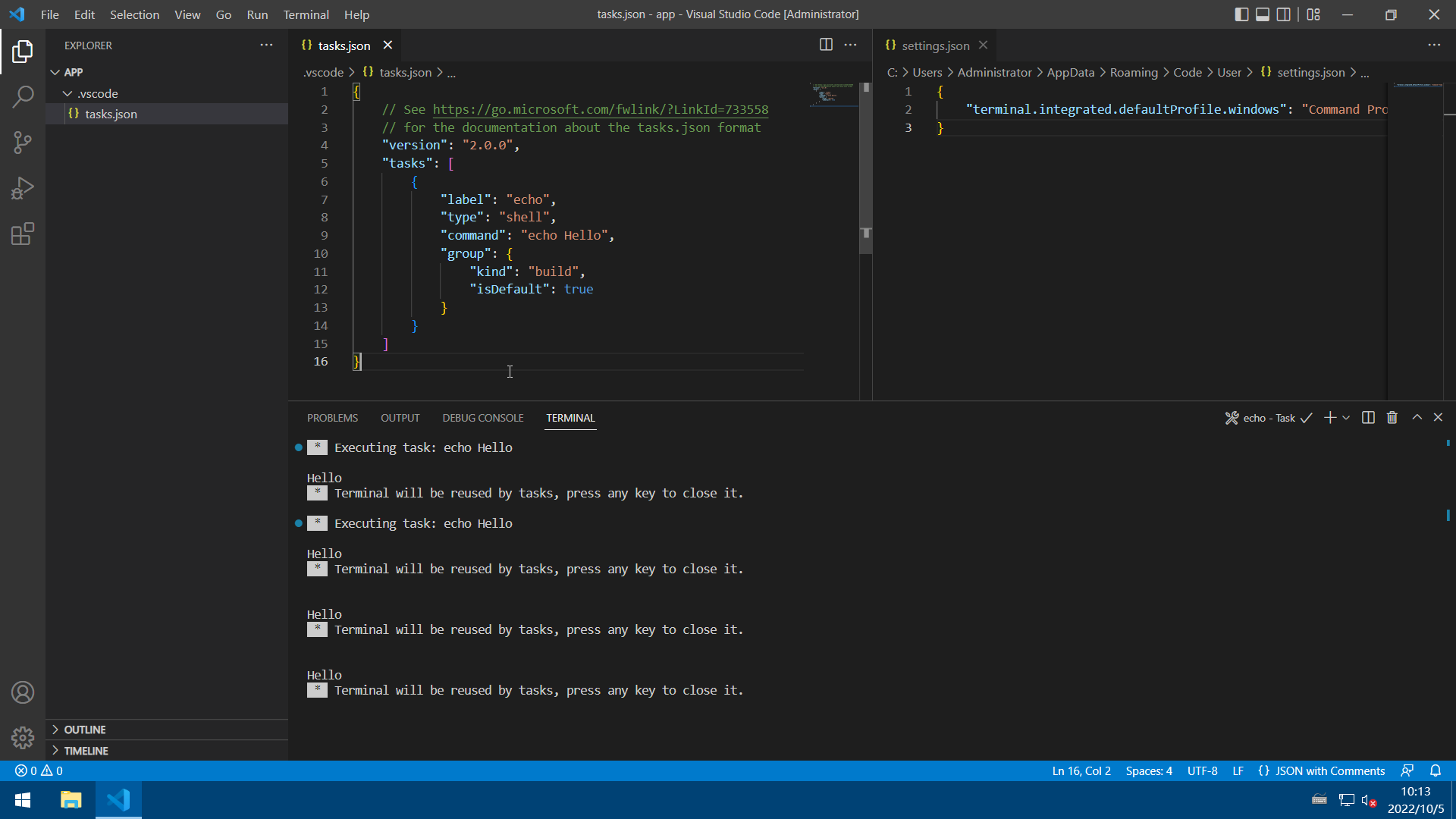Viewport: 1456px width, 819px height.
Task: Toggle bottom panel visibility
Action: pos(1263,14)
